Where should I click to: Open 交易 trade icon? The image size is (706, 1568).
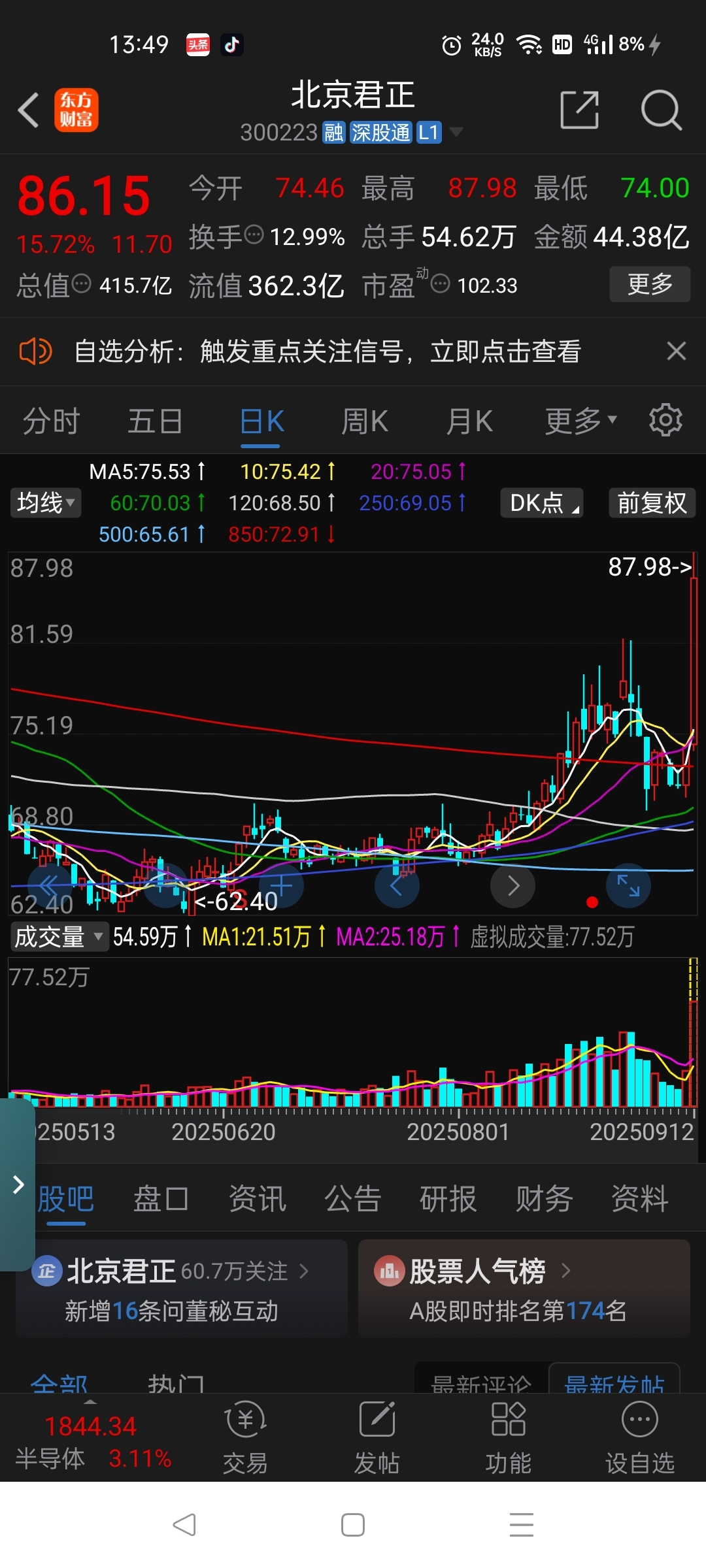click(245, 1437)
